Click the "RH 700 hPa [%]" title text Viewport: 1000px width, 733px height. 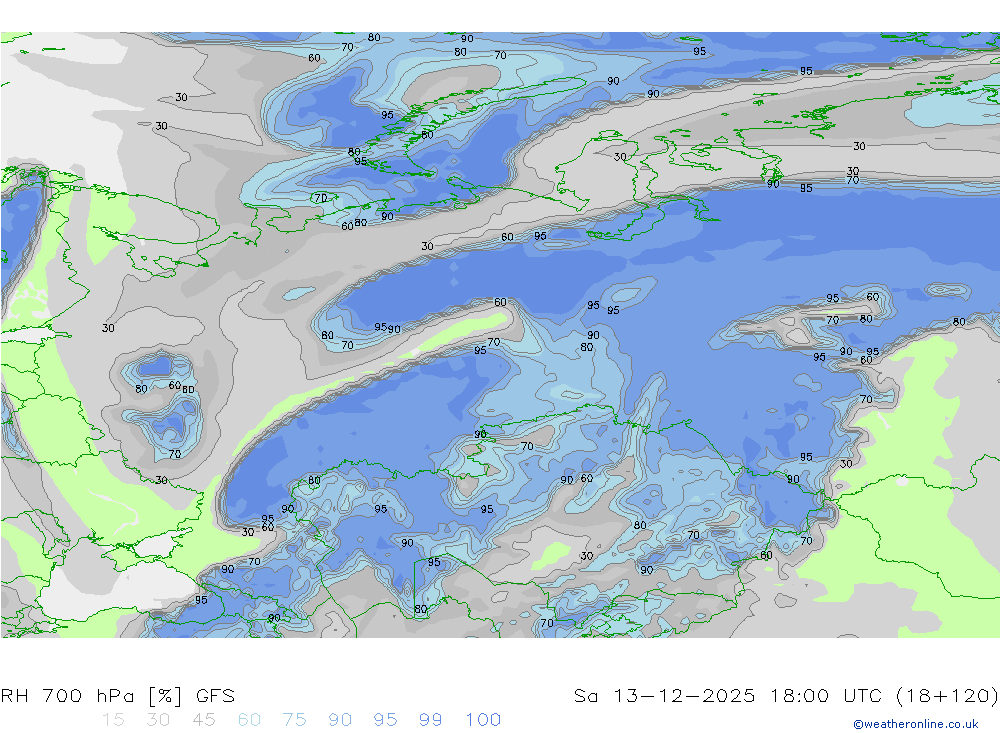point(92,695)
